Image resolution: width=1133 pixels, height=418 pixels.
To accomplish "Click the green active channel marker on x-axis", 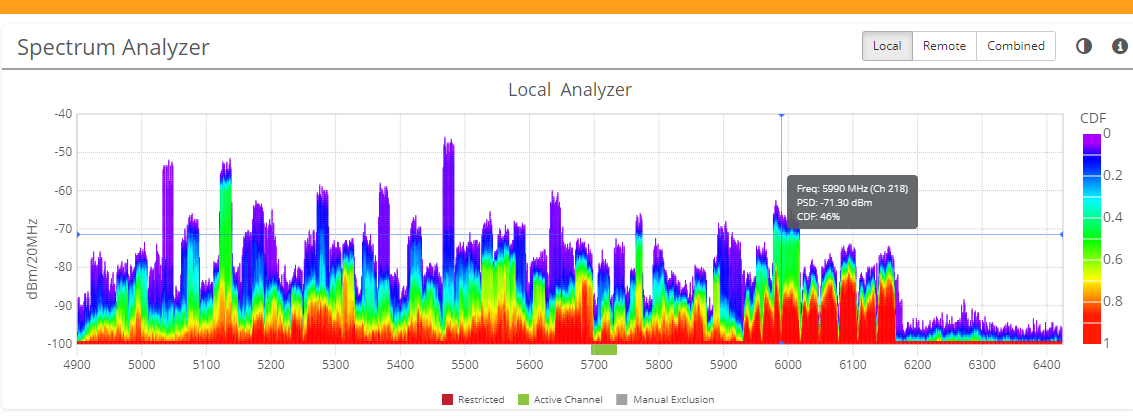I will point(604,349).
